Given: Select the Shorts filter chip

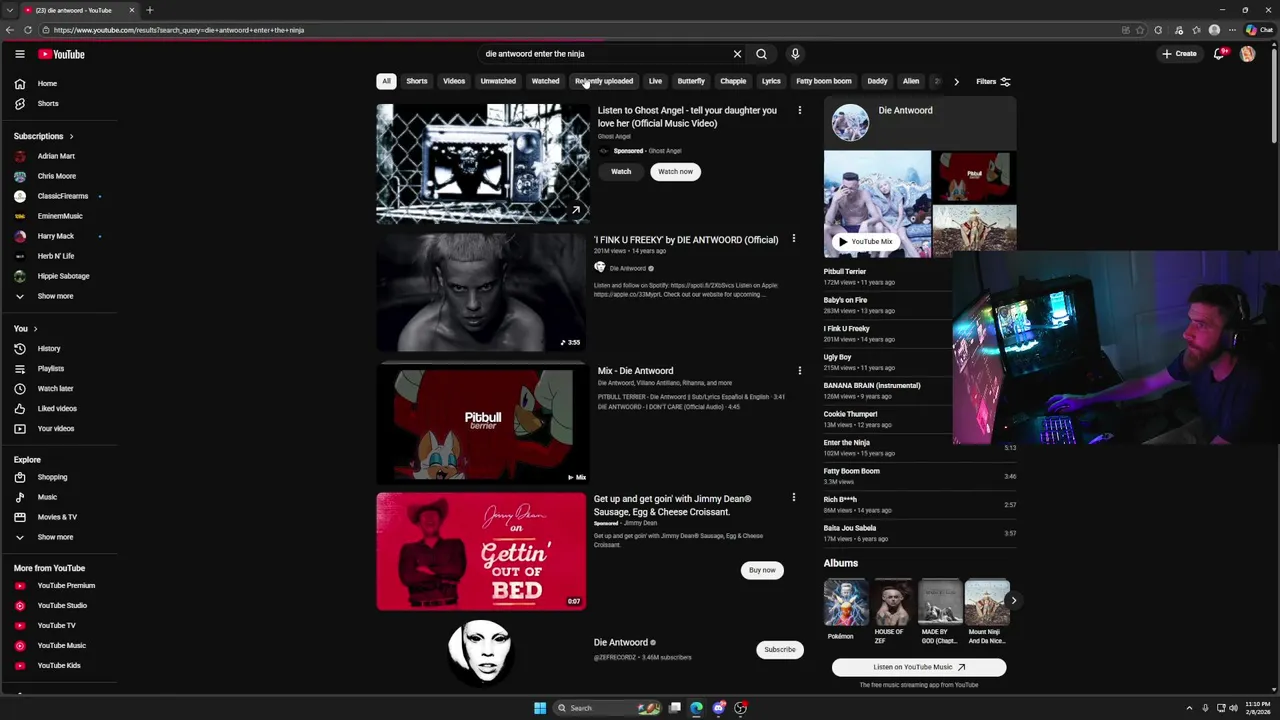Looking at the screenshot, I should tap(417, 81).
